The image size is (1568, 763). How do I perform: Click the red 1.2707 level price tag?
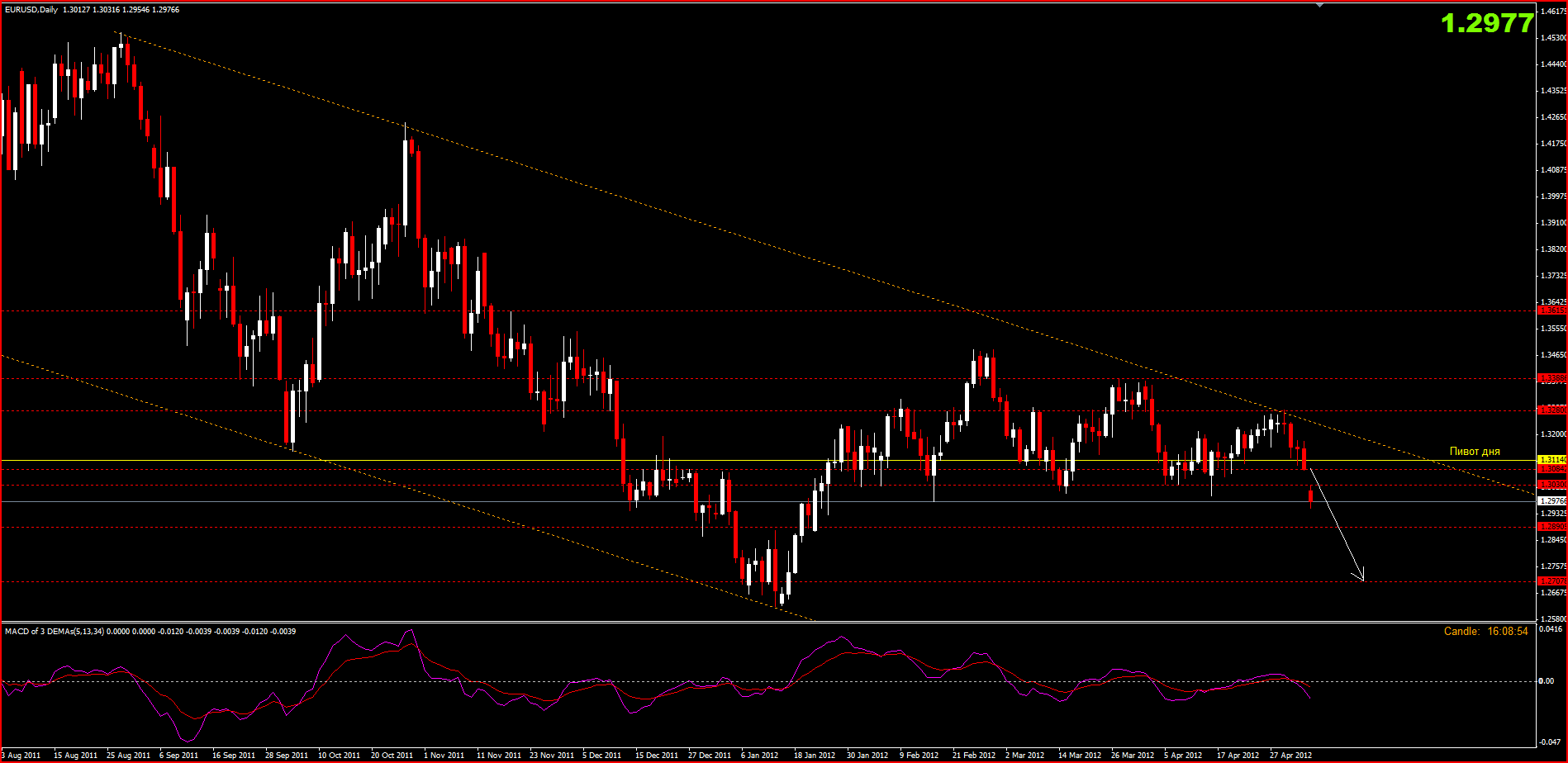pyautogui.click(x=1551, y=581)
